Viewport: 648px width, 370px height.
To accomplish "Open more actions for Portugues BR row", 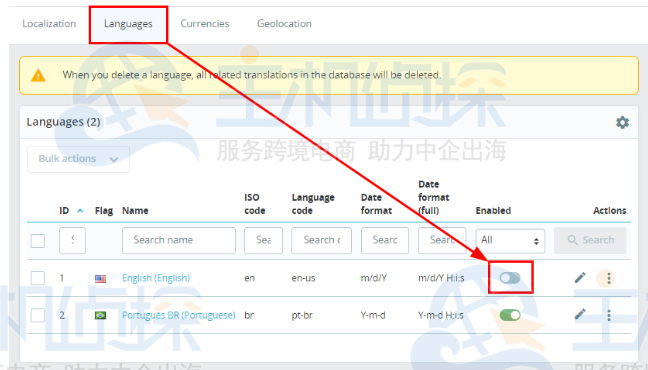I will coord(609,315).
